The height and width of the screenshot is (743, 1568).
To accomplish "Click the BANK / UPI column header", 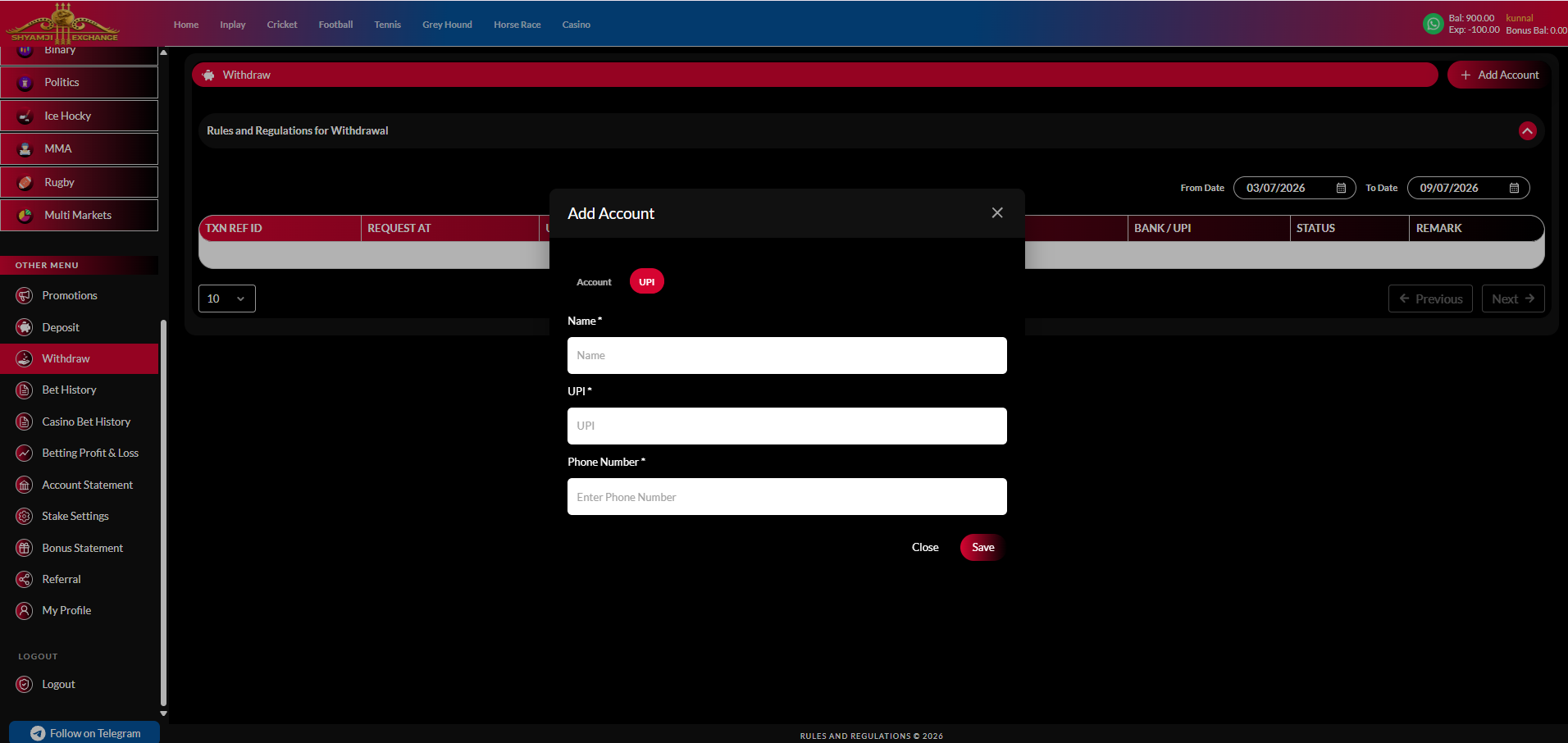I will click(1208, 228).
